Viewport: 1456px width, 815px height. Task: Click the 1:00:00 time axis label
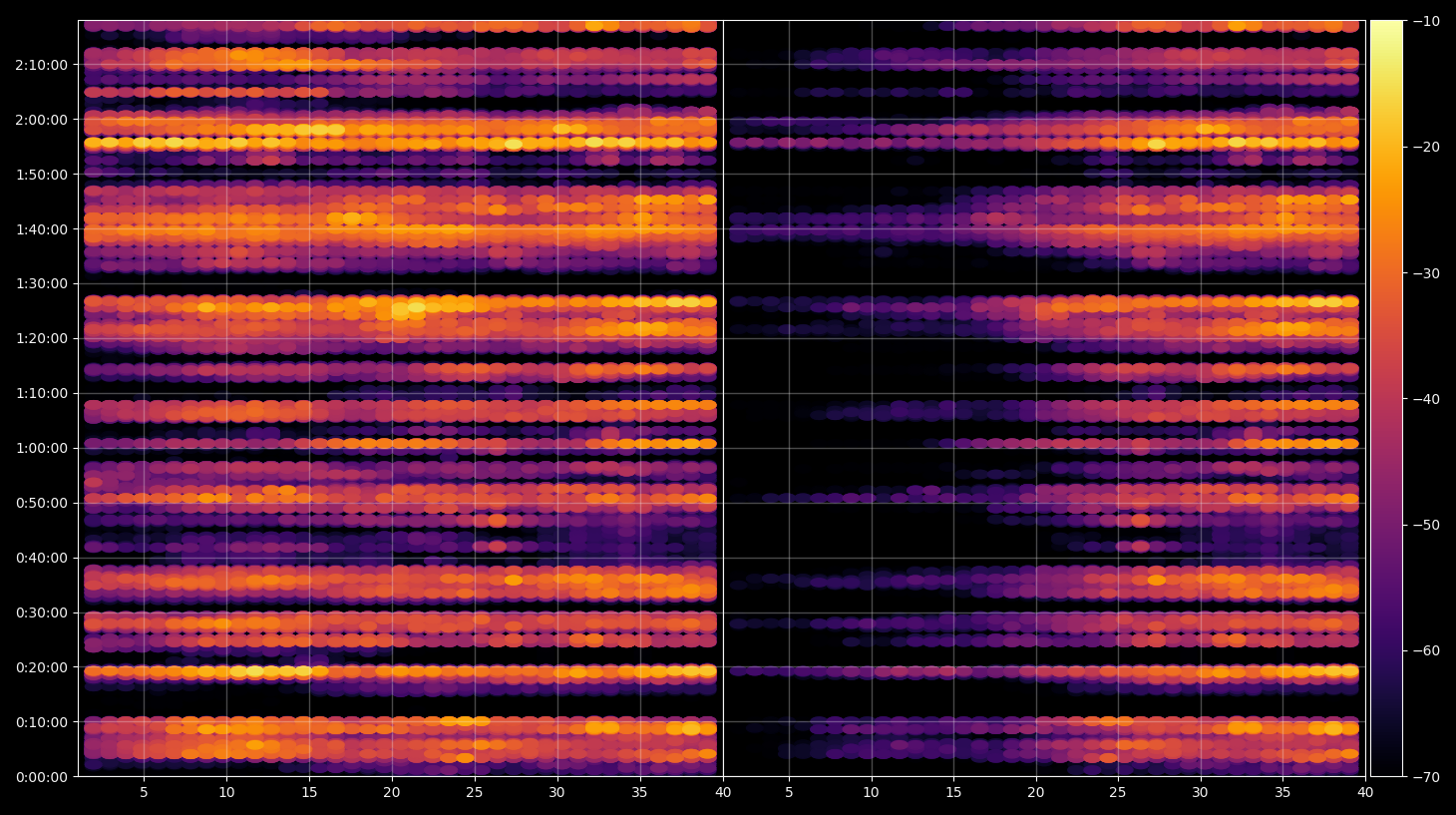pos(42,448)
